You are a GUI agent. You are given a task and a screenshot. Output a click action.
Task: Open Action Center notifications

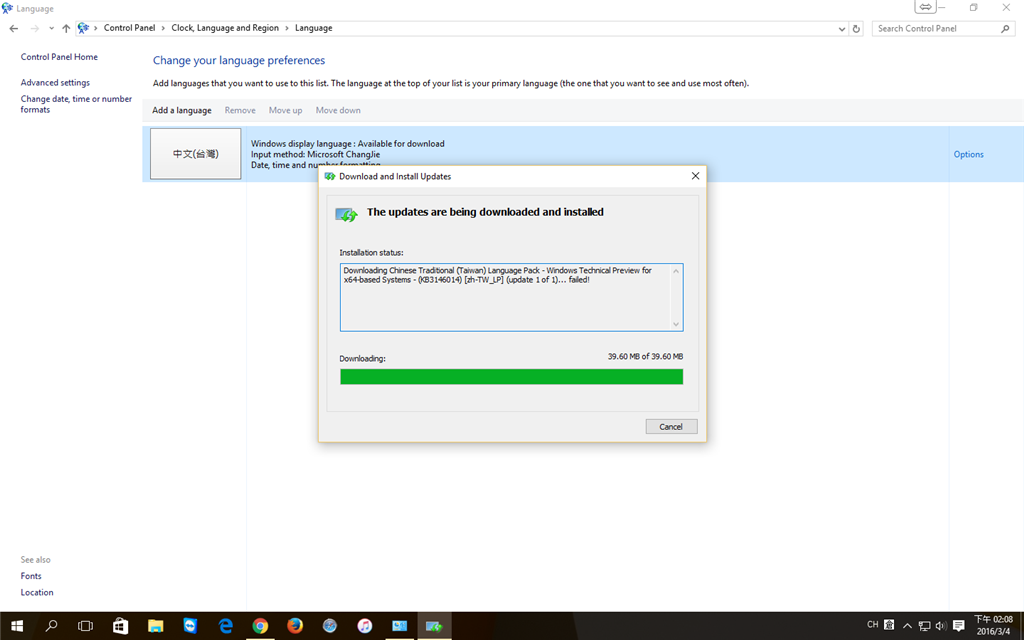pyautogui.click(x=959, y=626)
